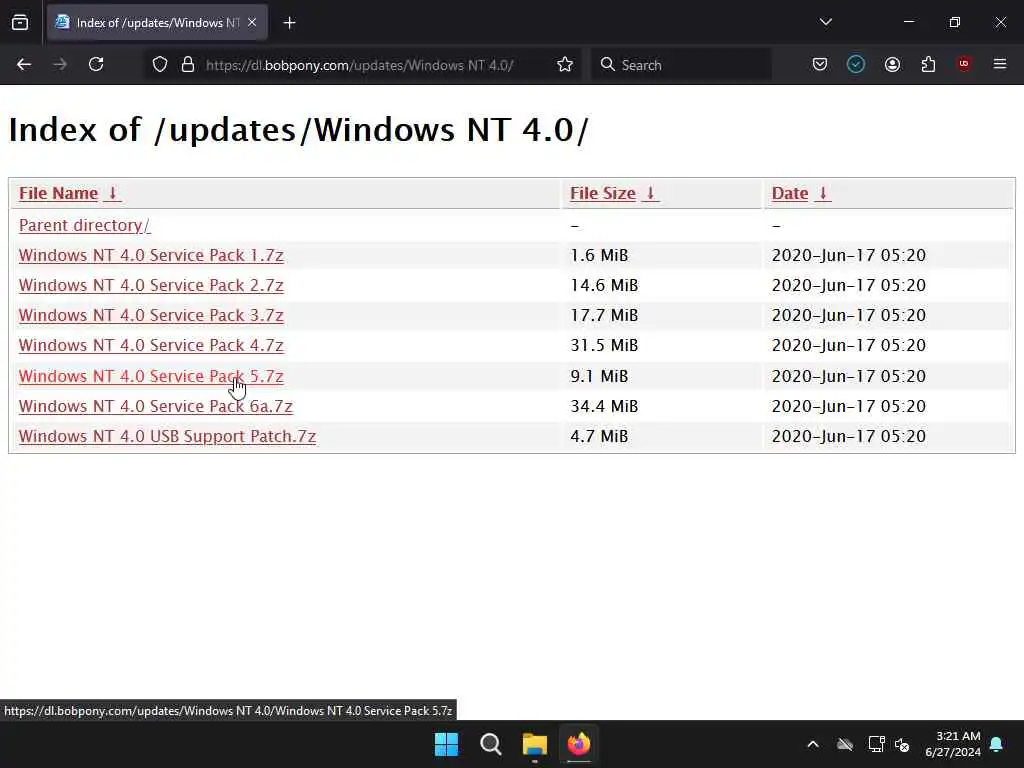This screenshot has height=768, width=1024.
Task: Open muted volume tray icon
Action: click(903, 744)
